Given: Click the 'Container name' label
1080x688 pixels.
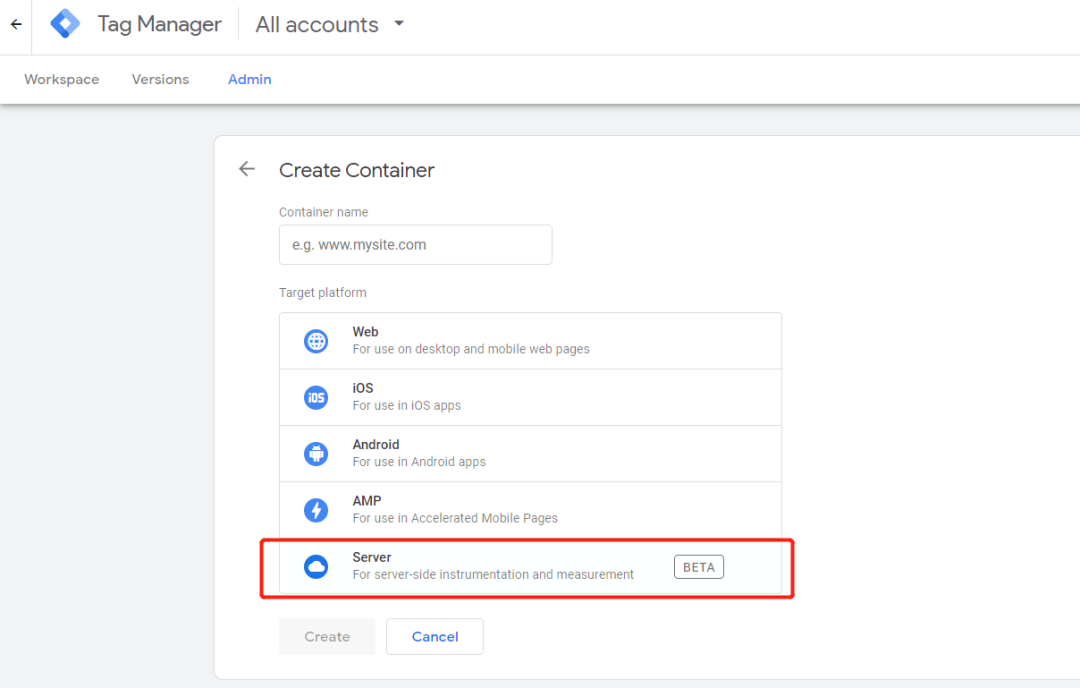Looking at the screenshot, I should tap(323, 212).
